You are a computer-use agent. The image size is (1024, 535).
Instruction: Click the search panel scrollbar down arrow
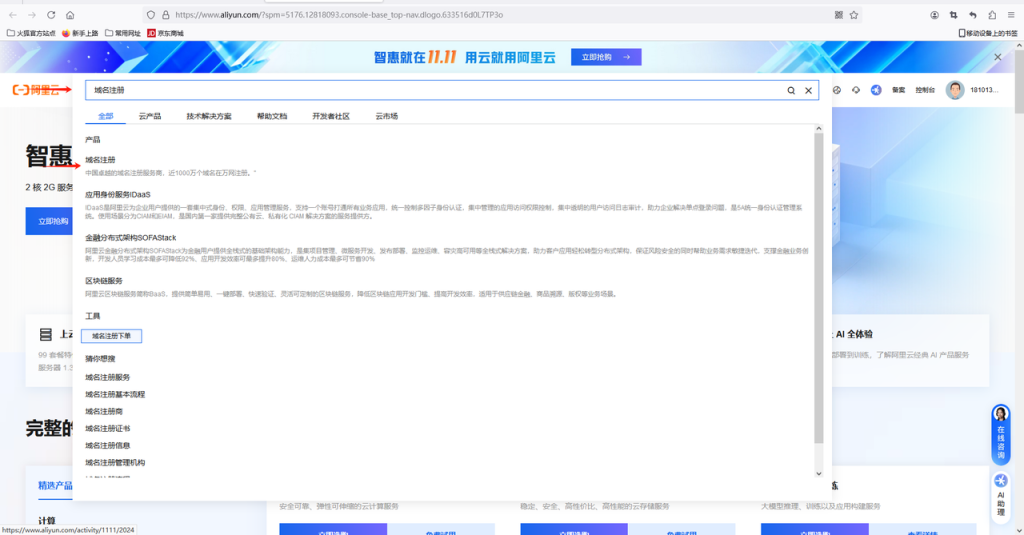pos(818,474)
